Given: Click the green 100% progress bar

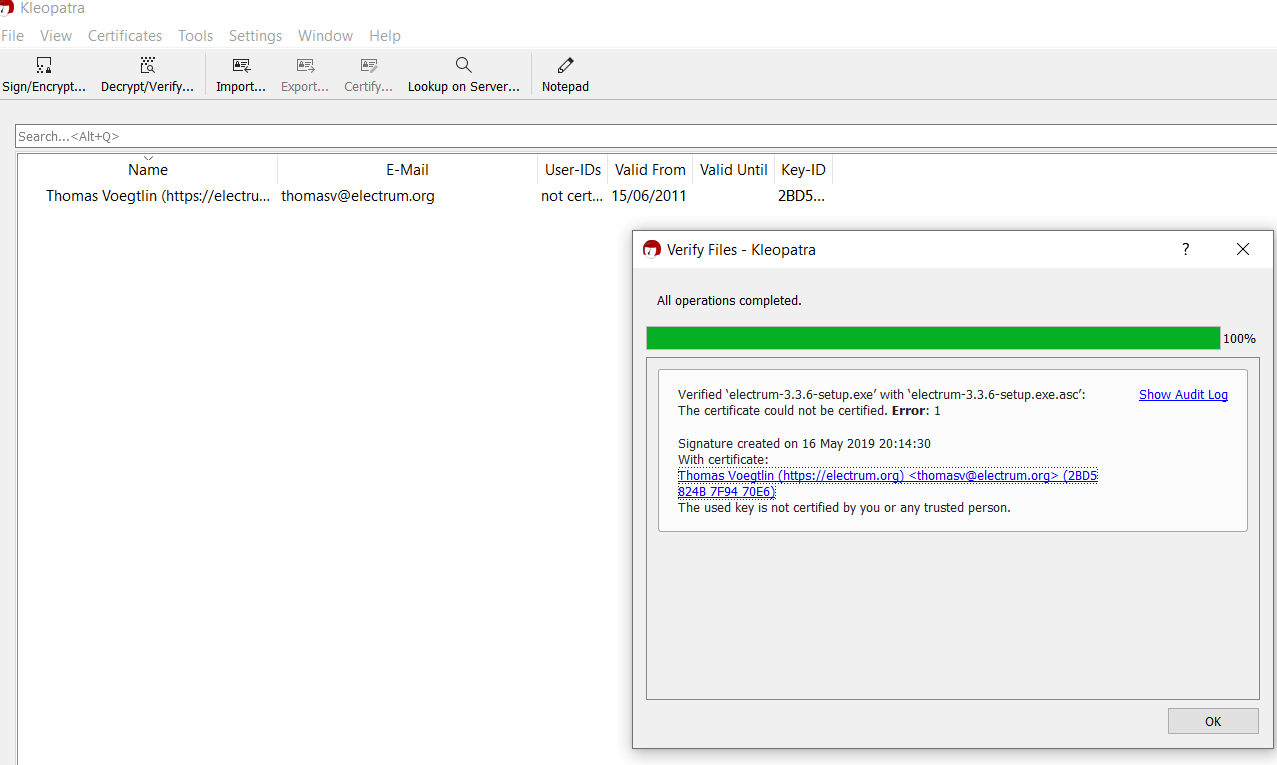Looking at the screenshot, I should tap(933, 338).
